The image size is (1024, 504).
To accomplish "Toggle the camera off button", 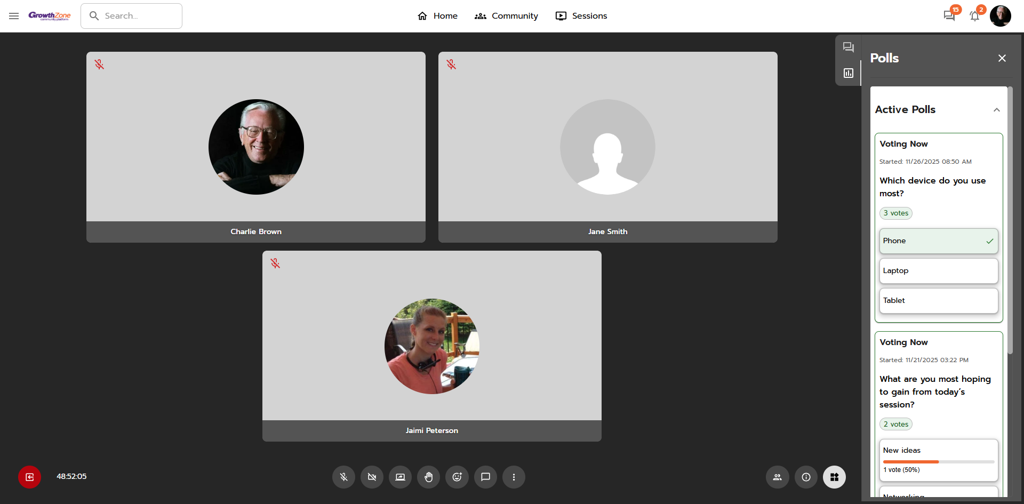I will click(x=372, y=477).
